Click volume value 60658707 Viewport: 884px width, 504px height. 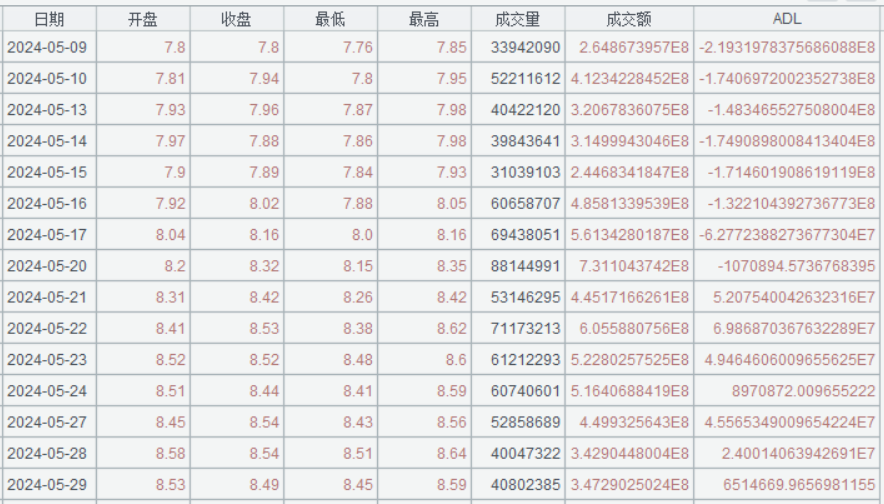(525, 204)
